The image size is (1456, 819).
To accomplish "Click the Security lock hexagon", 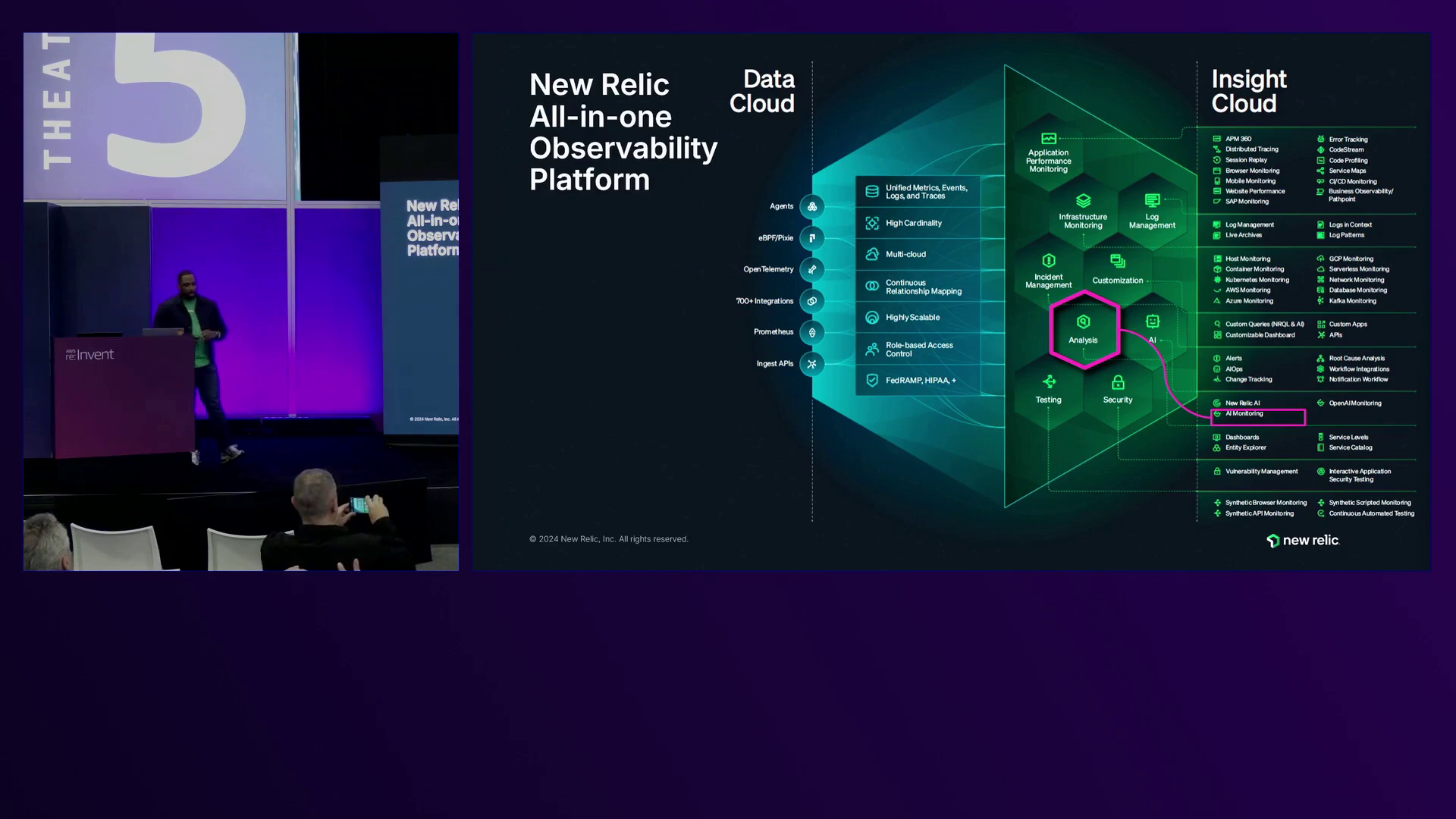I will [x=1118, y=388].
